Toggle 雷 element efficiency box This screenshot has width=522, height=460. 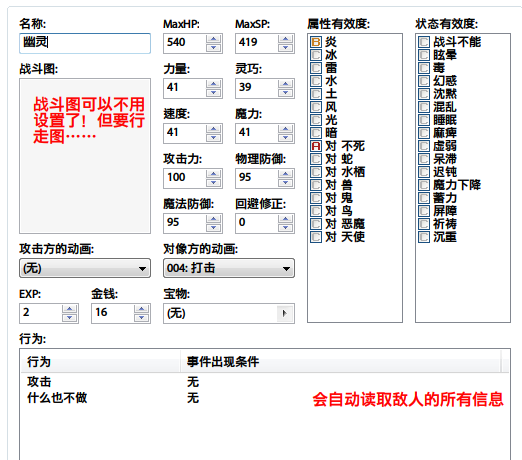(316, 68)
